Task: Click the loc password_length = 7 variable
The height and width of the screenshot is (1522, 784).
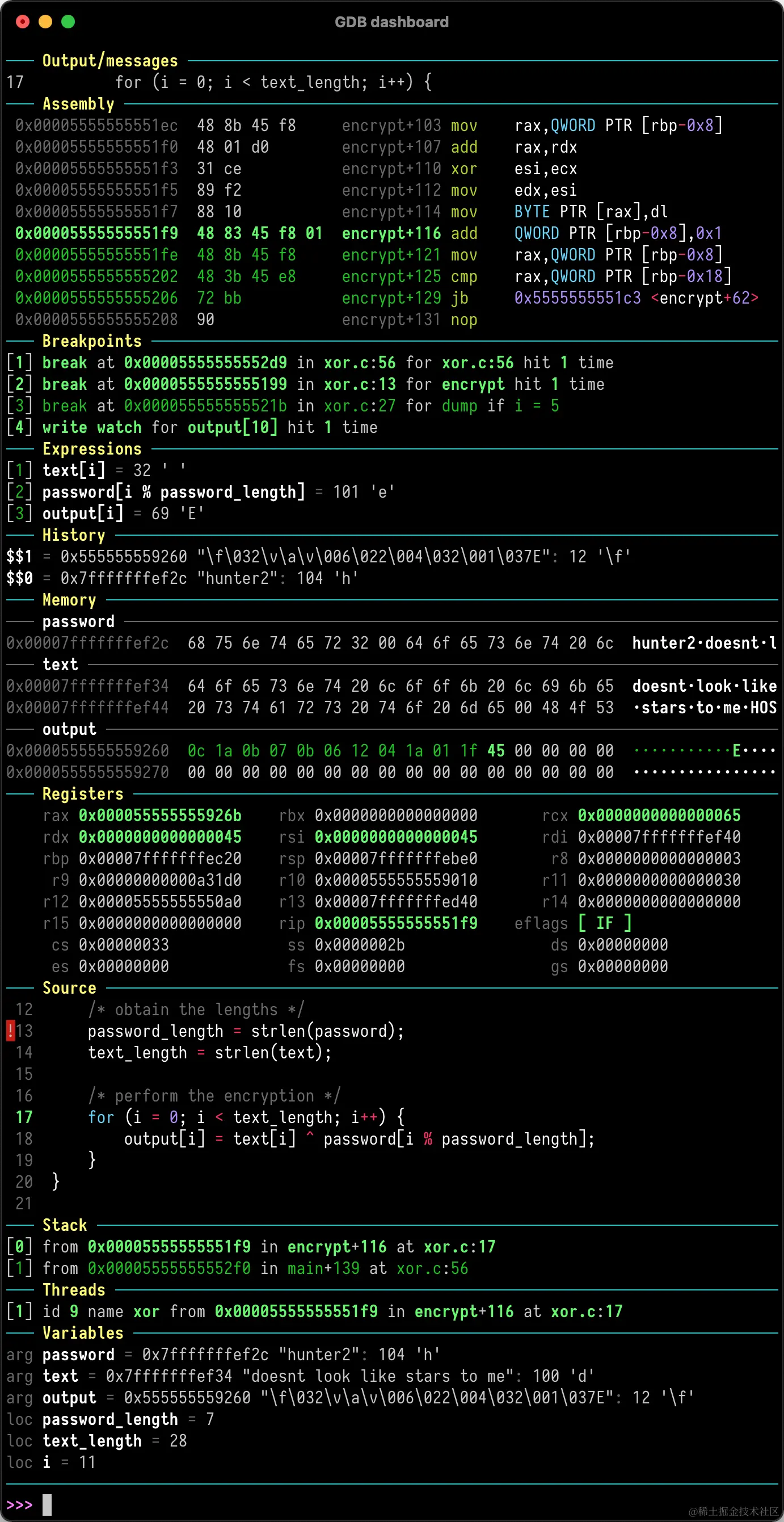Action: [x=110, y=1419]
